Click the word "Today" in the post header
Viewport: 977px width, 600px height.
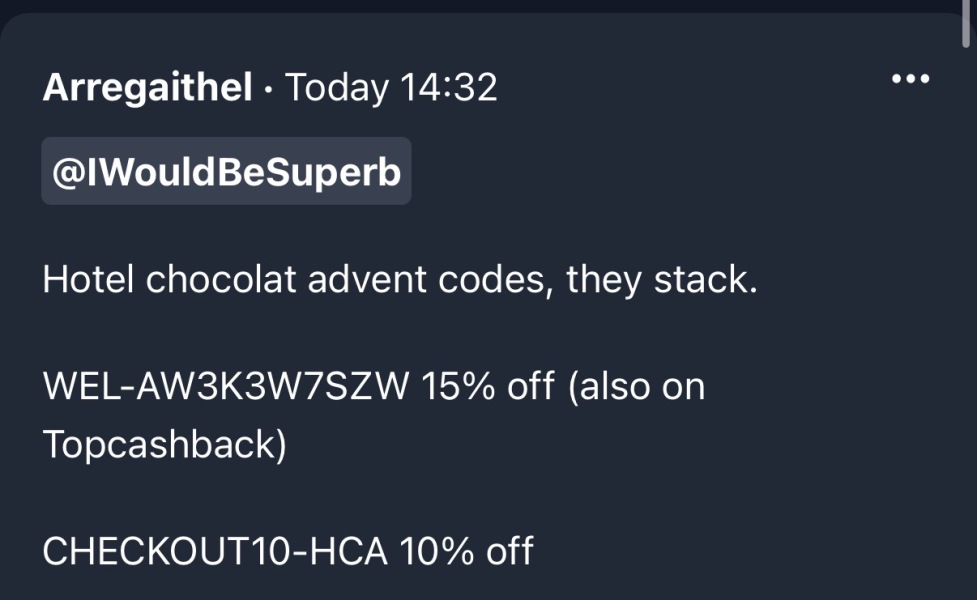click(337, 88)
